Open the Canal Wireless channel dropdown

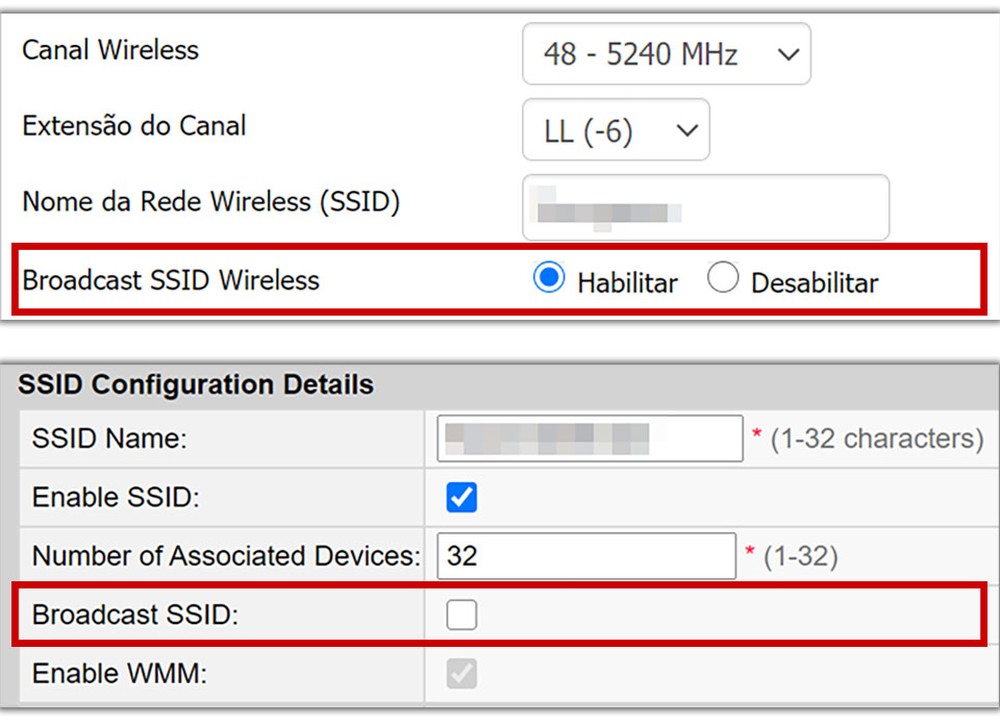pos(666,54)
